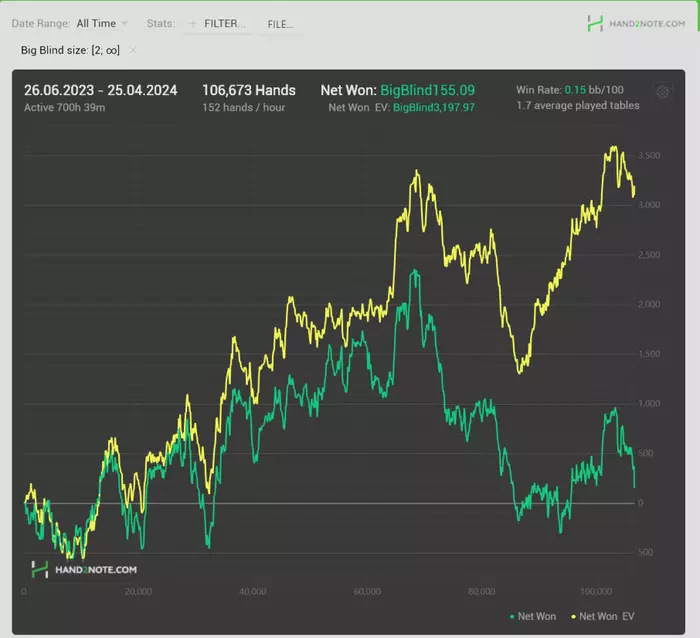
Task: Click the 26.06.2023 - 25.04.2024 date header
Action: coord(100,90)
